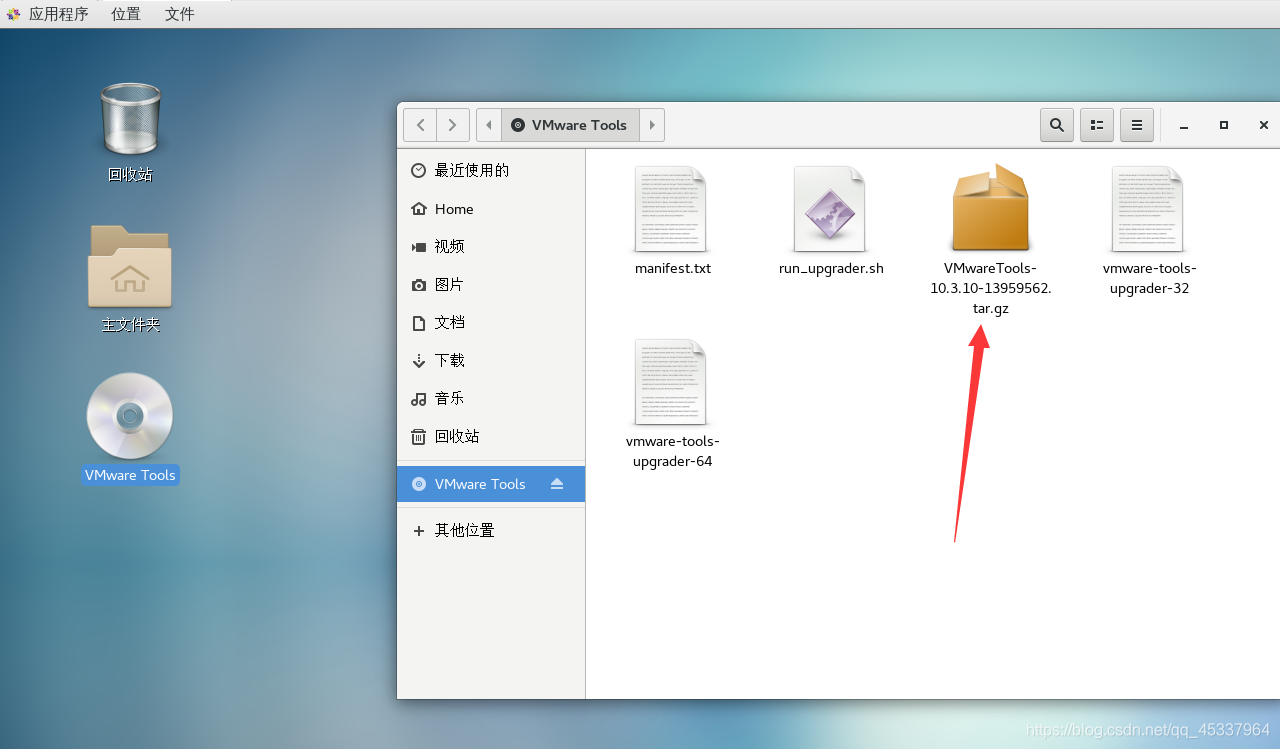The image size is (1280, 749).
Task: Click the Home folder desktop label
Action: (130, 325)
